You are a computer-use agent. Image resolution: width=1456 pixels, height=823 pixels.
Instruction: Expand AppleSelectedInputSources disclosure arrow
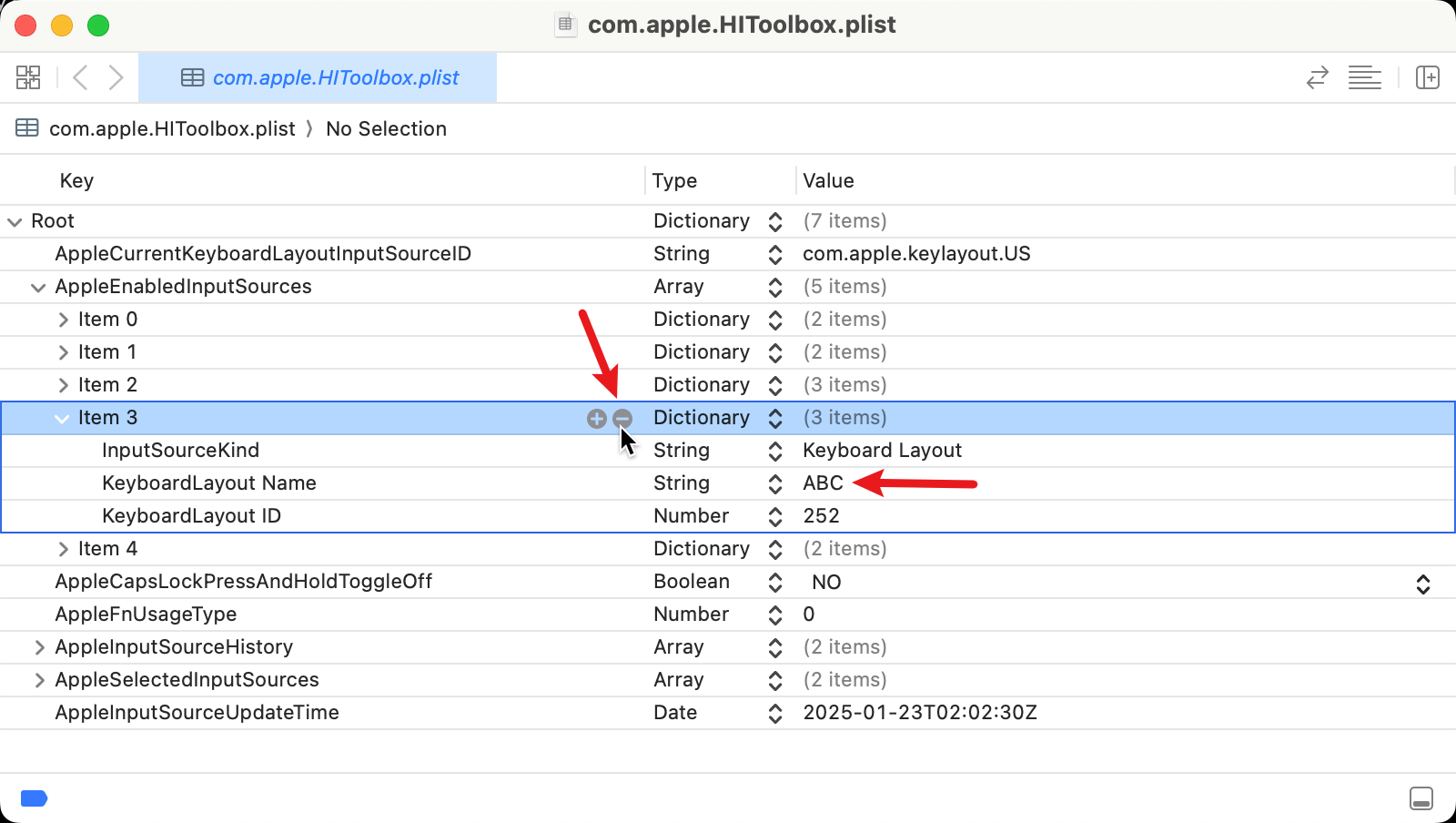coord(39,680)
